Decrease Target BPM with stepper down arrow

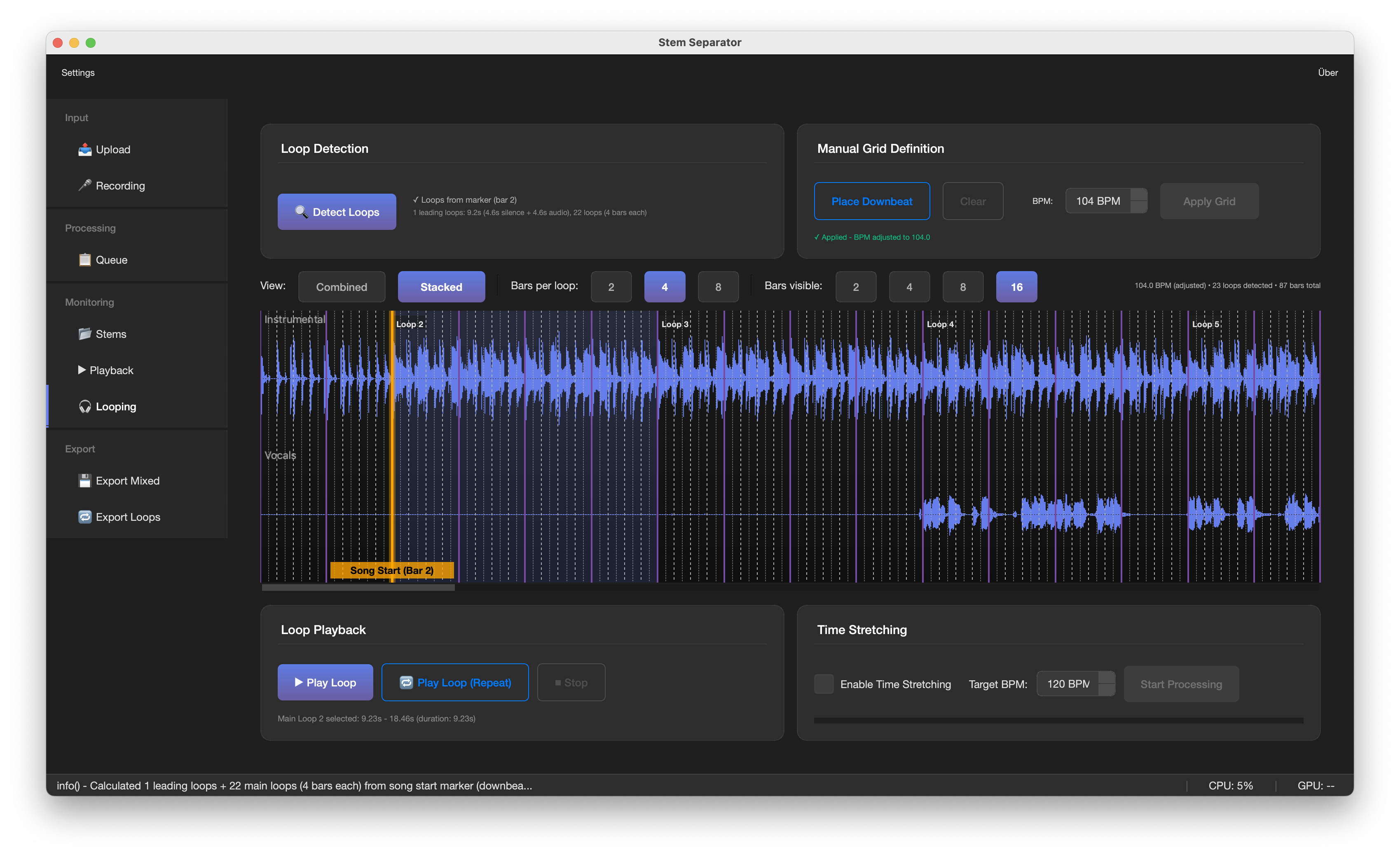[x=1106, y=690]
